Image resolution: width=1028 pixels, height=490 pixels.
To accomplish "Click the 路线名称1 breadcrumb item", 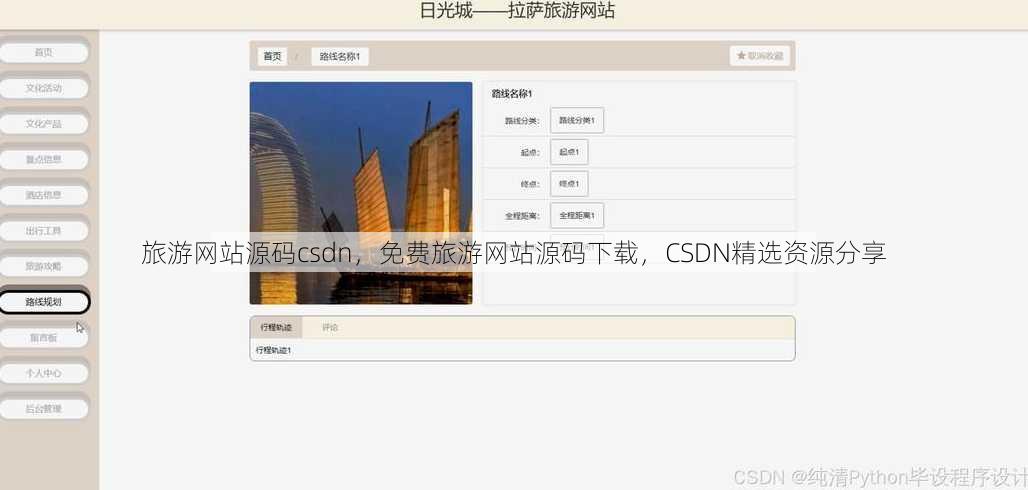I will click(x=340, y=56).
